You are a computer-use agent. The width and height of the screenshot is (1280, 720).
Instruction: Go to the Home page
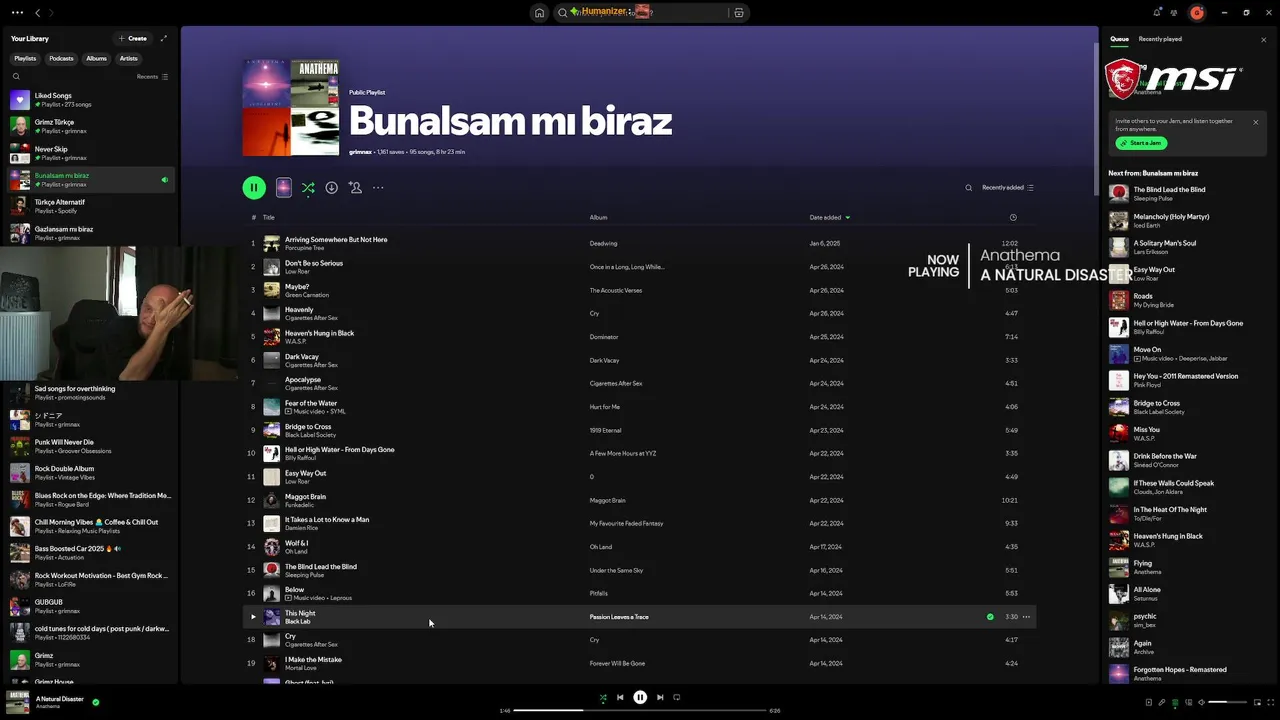[539, 12]
